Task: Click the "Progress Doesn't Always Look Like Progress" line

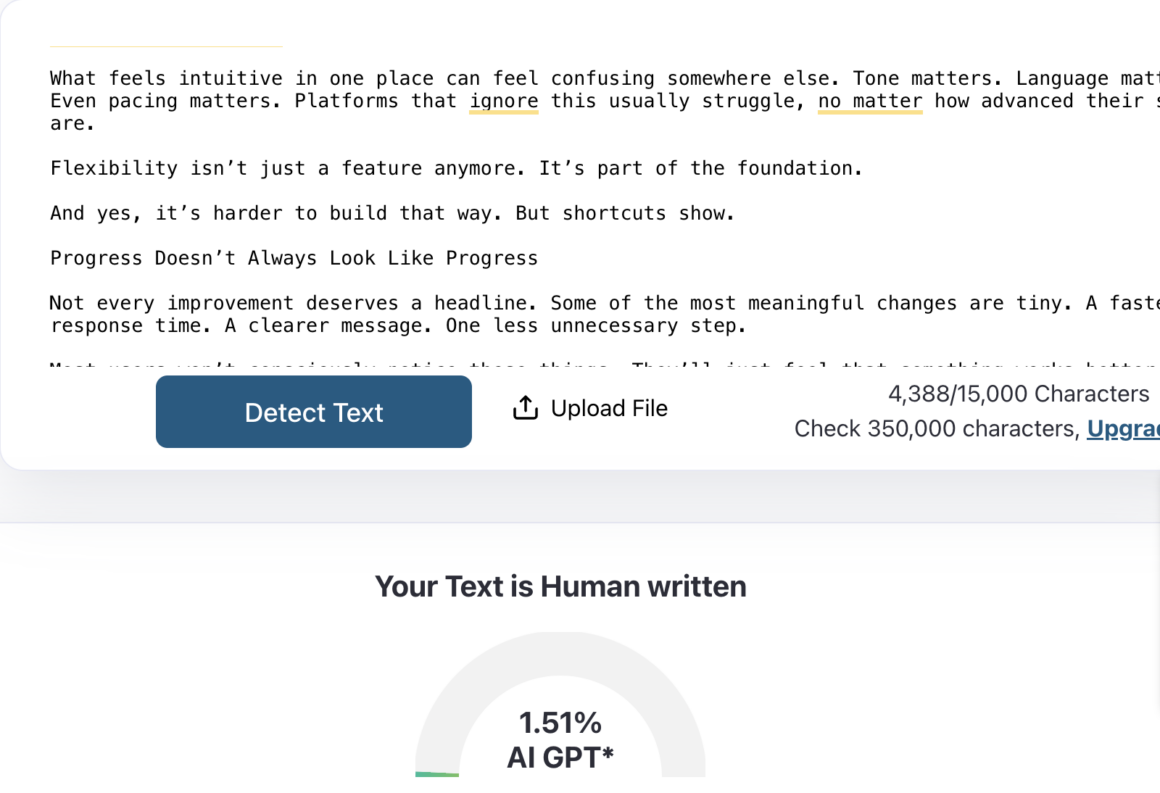Action: click(294, 258)
